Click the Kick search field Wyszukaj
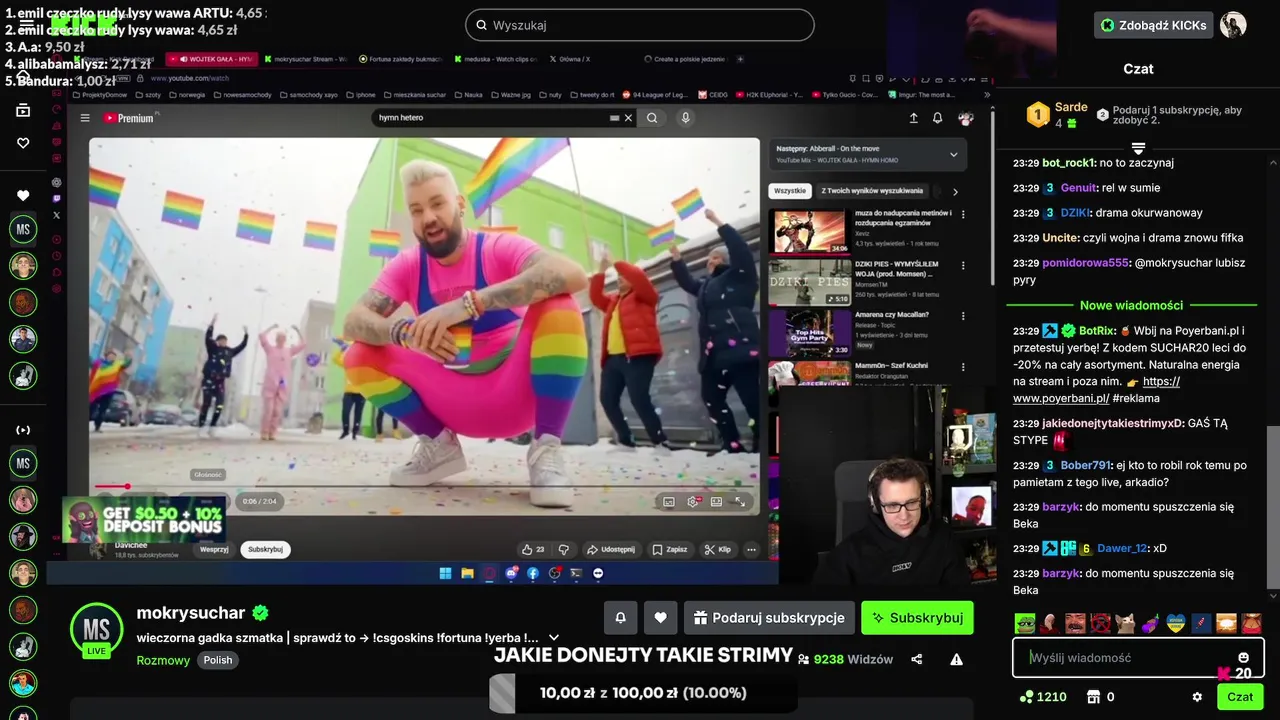 click(x=640, y=25)
